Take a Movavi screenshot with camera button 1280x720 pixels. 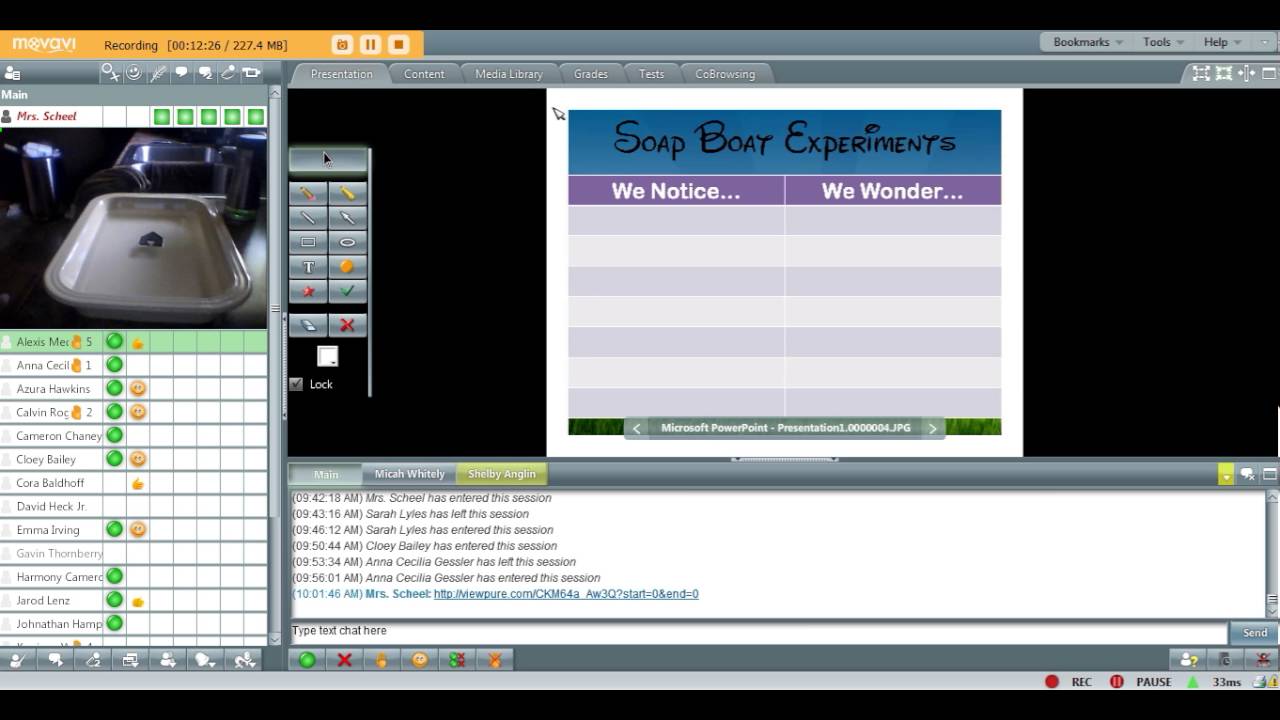tap(342, 44)
